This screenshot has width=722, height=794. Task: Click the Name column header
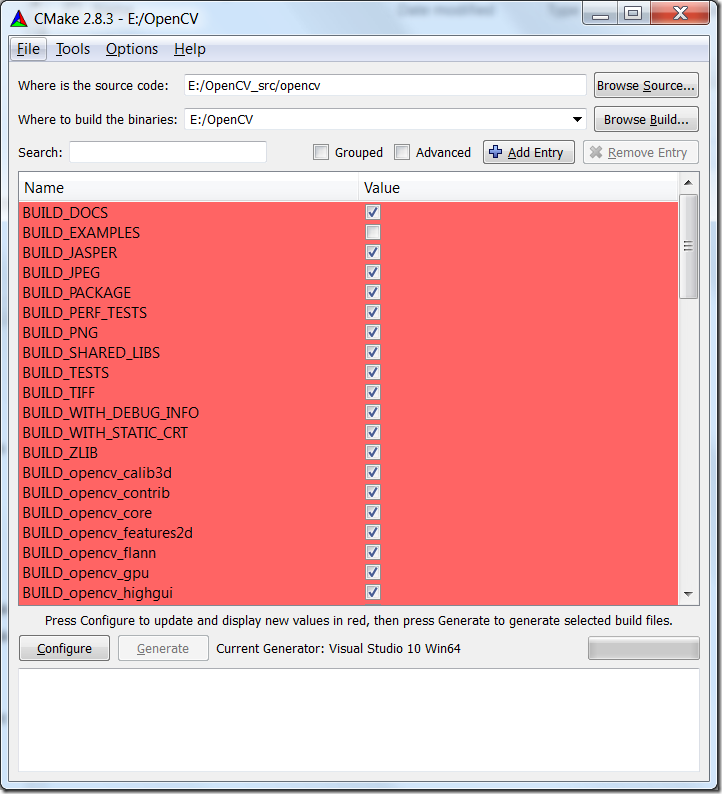[189, 188]
